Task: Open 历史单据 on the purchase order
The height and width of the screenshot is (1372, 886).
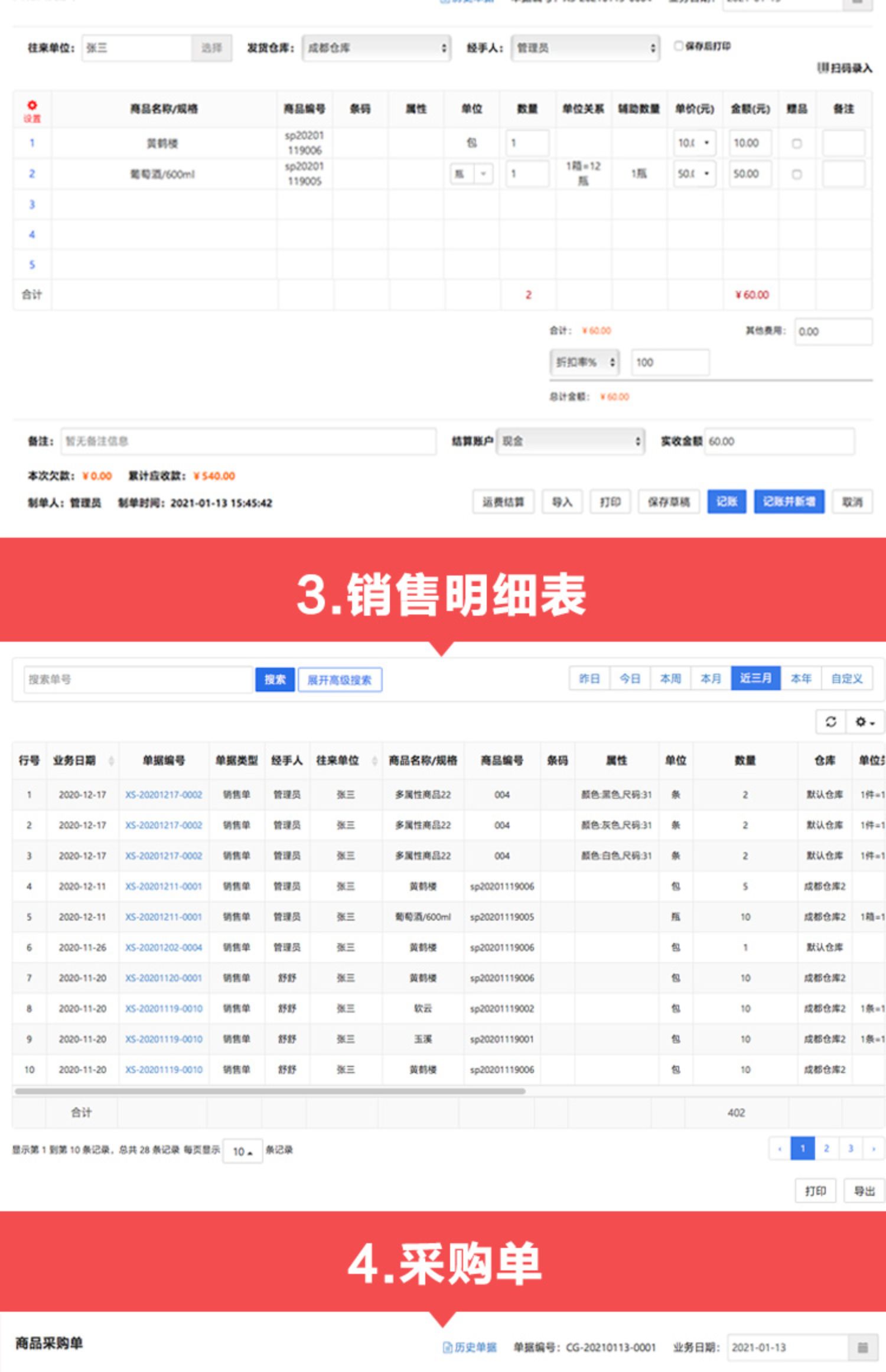Action: coord(470,1347)
